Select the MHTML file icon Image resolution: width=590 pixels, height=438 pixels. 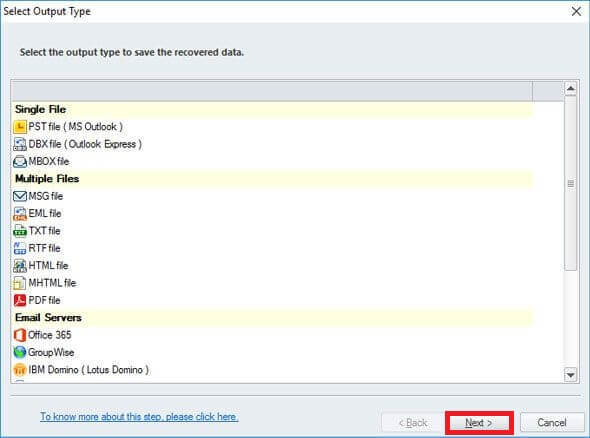tap(20, 283)
